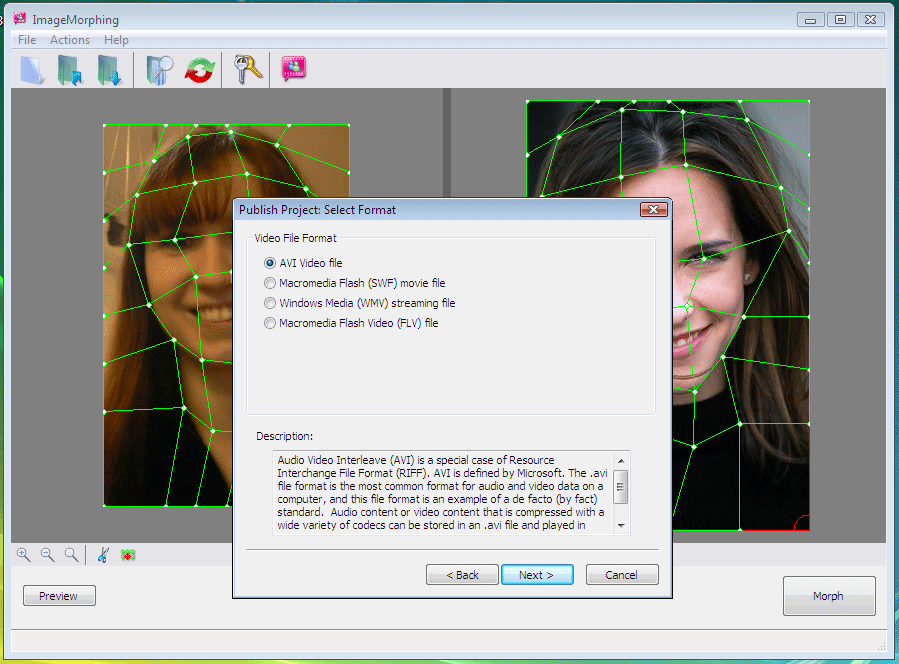The width and height of the screenshot is (899, 664).
Task: Click the zoom in magnifier icon
Action: (x=24, y=554)
